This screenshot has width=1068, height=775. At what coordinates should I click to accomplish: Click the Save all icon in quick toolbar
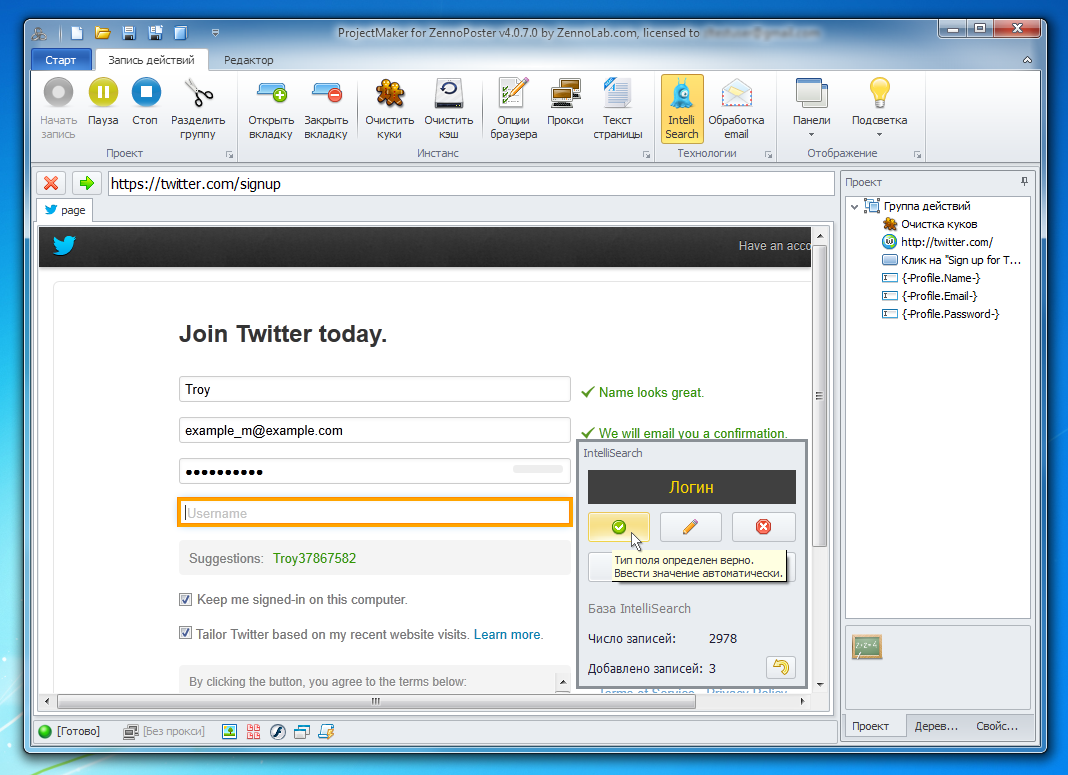click(x=155, y=33)
